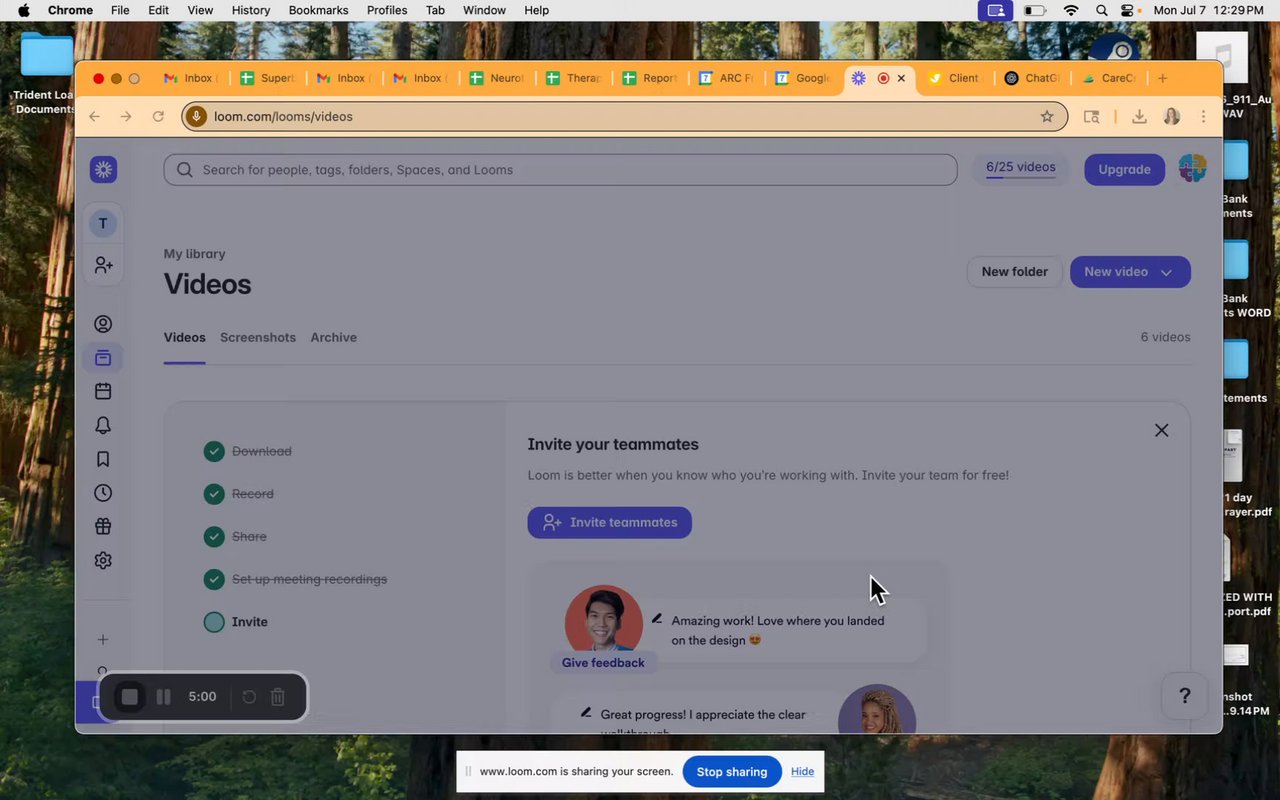Select the Invite checklist item
This screenshot has height=800, width=1280.
coord(214,622)
